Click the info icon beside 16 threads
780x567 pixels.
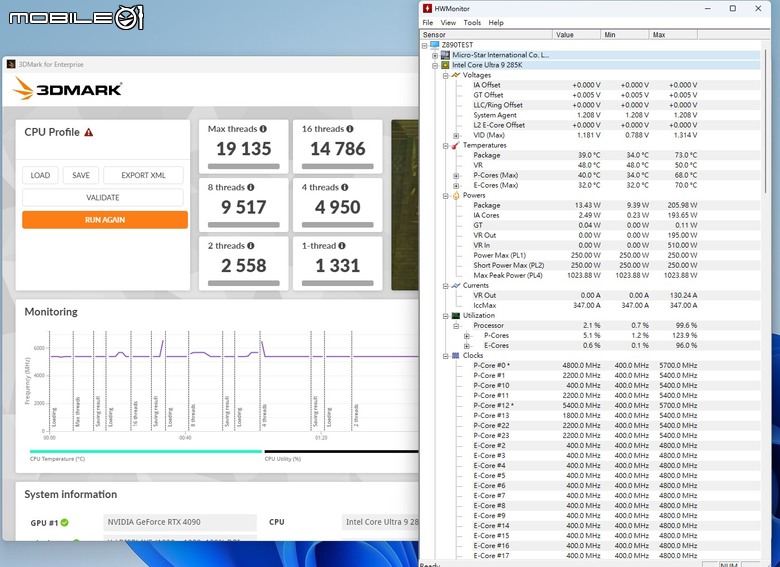tap(350, 129)
